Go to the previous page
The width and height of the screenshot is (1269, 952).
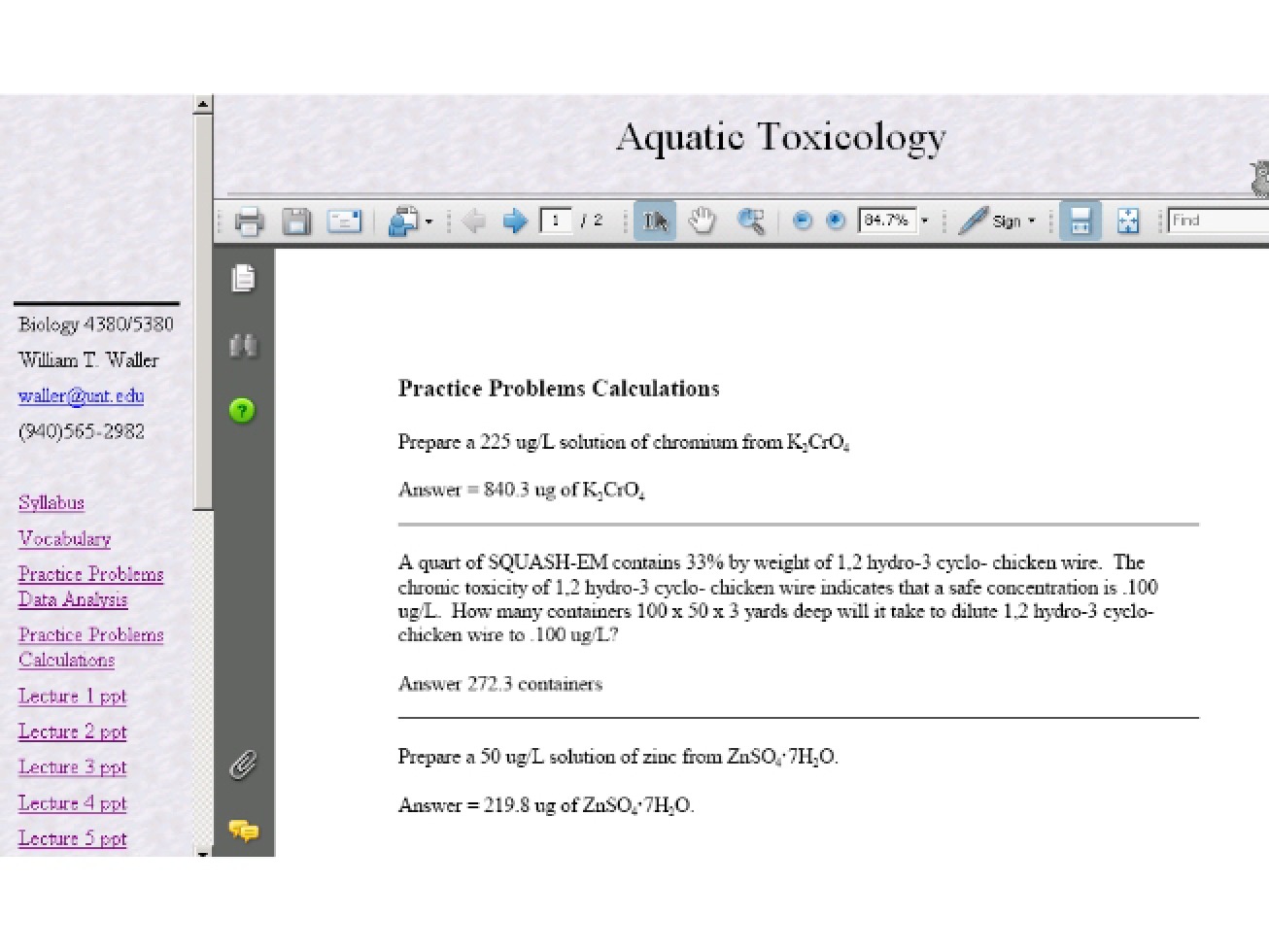474,221
